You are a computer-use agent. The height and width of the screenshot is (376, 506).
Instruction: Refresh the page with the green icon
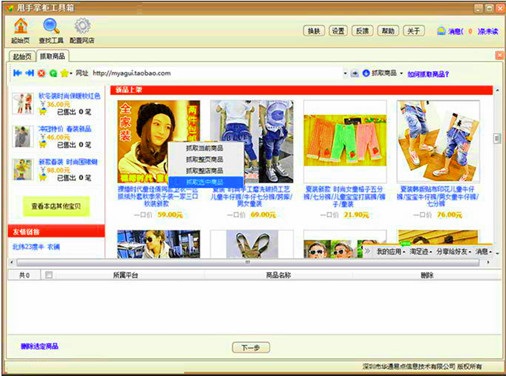pyautogui.click(x=53, y=73)
